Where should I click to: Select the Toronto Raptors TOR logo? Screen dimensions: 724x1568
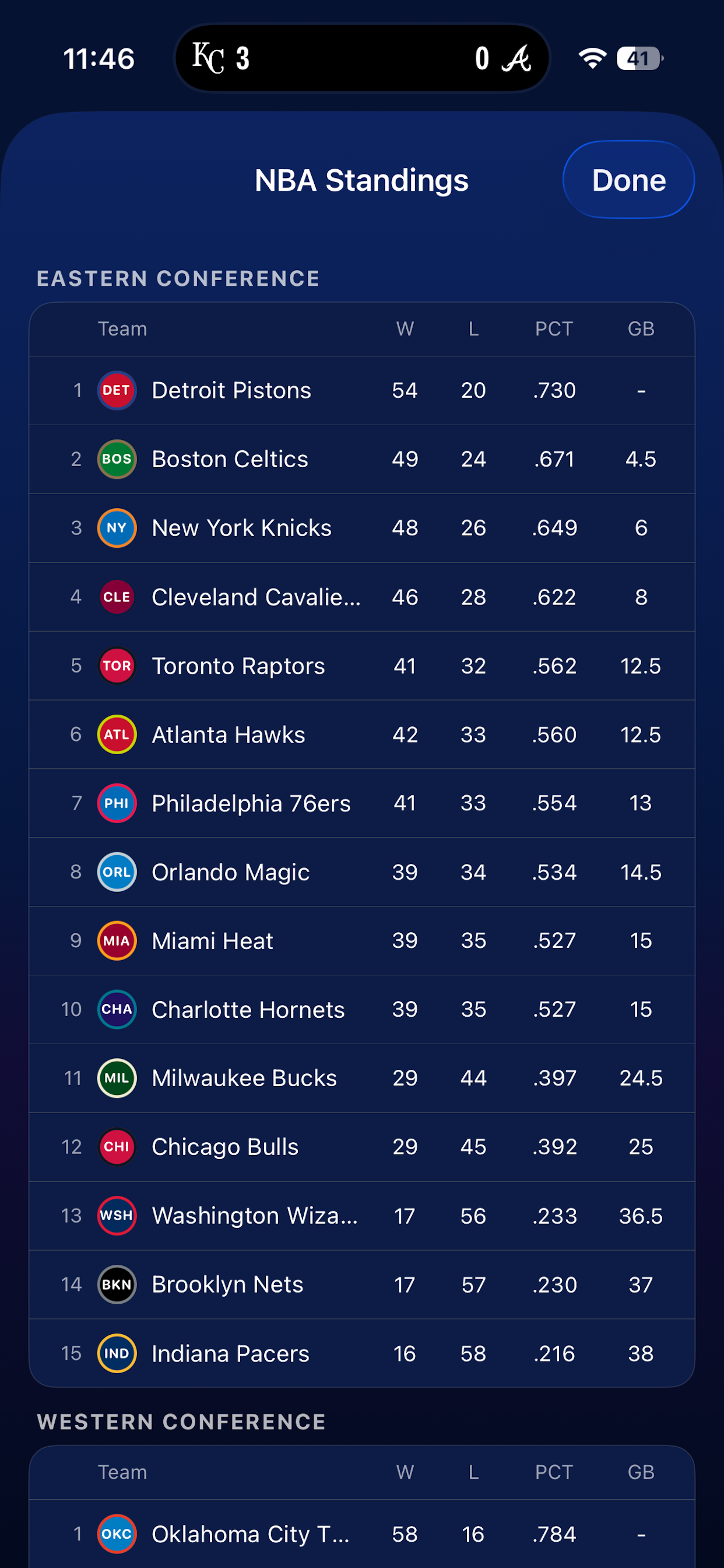click(116, 666)
